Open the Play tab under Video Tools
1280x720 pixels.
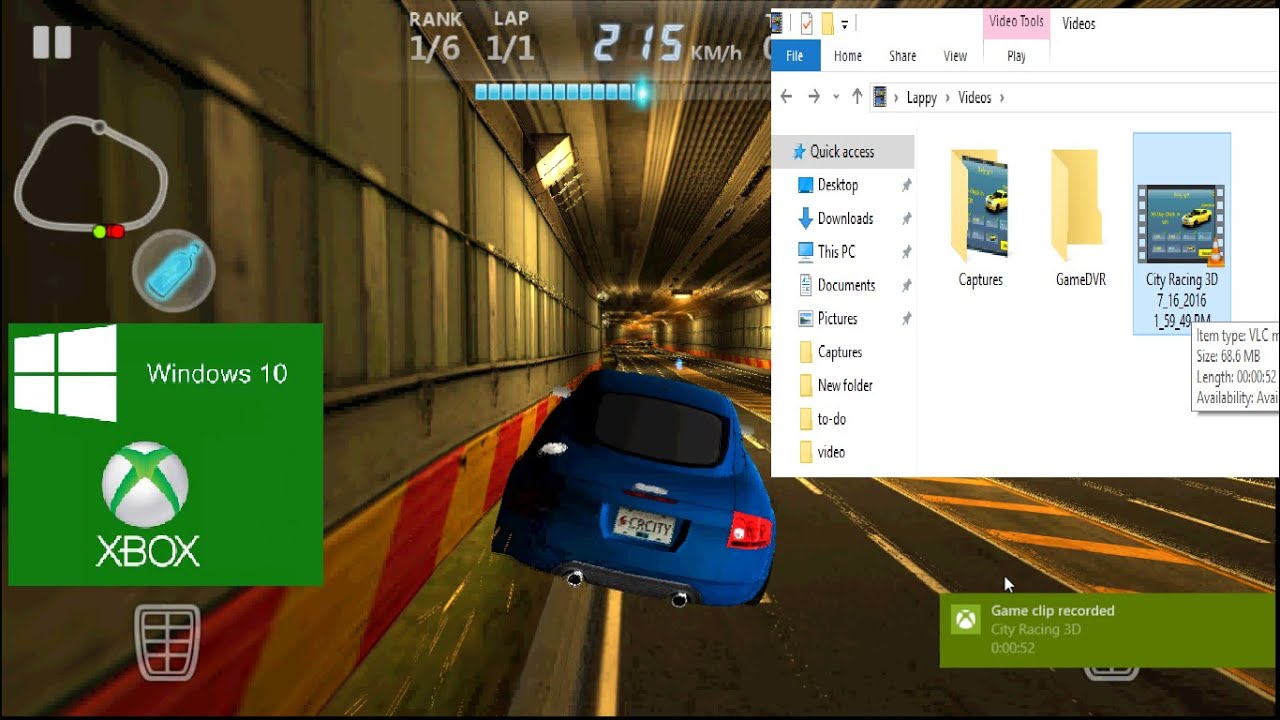click(x=1017, y=56)
